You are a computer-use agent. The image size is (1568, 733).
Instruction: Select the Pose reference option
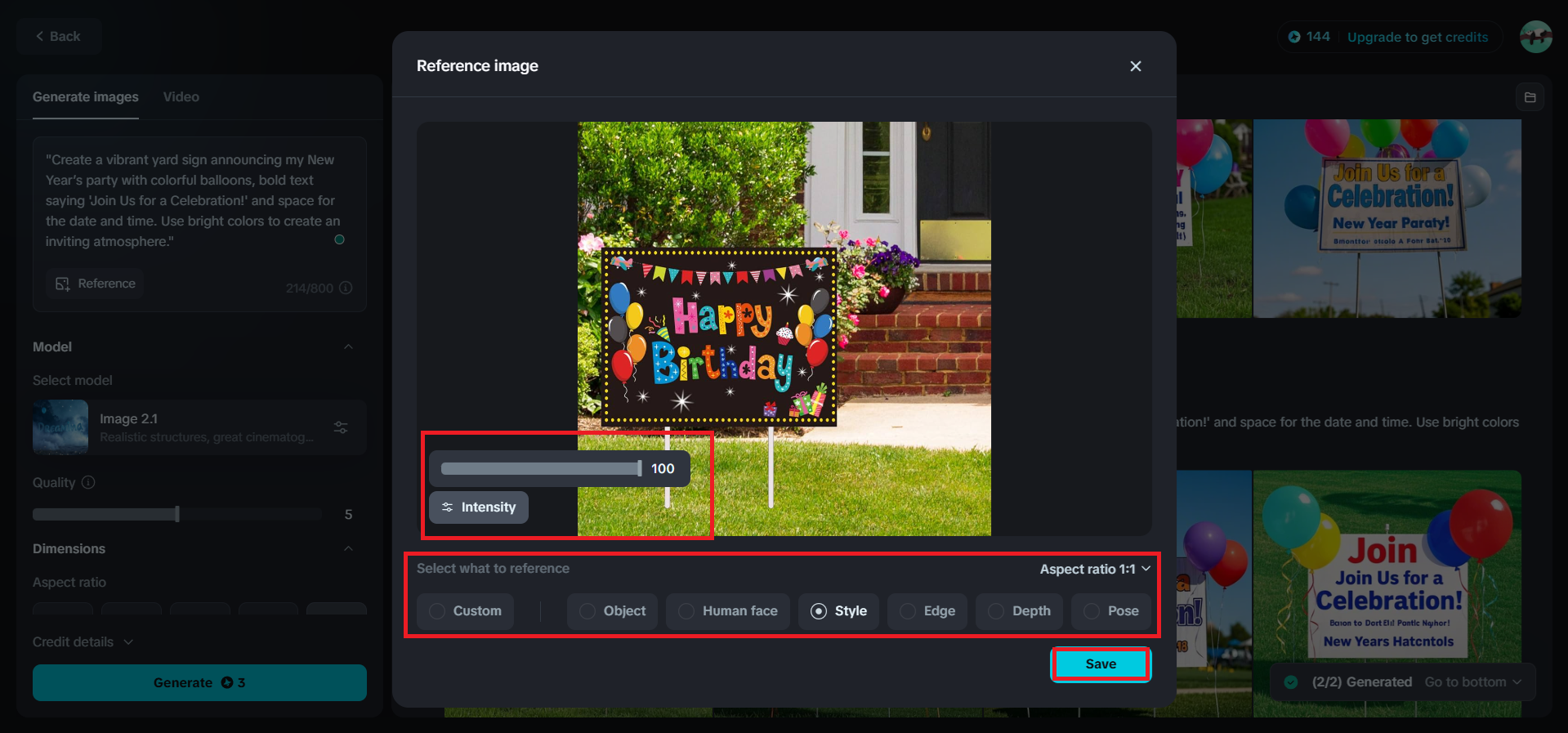click(1111, 611)
